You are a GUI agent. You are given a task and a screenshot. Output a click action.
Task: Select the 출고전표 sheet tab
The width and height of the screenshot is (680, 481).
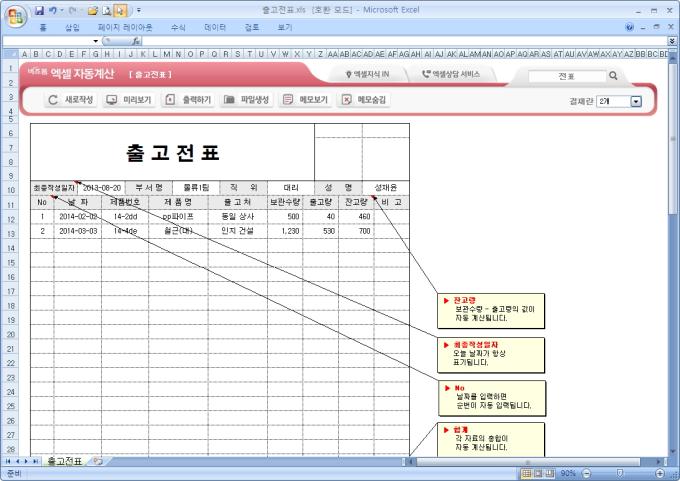click(64, 461)
